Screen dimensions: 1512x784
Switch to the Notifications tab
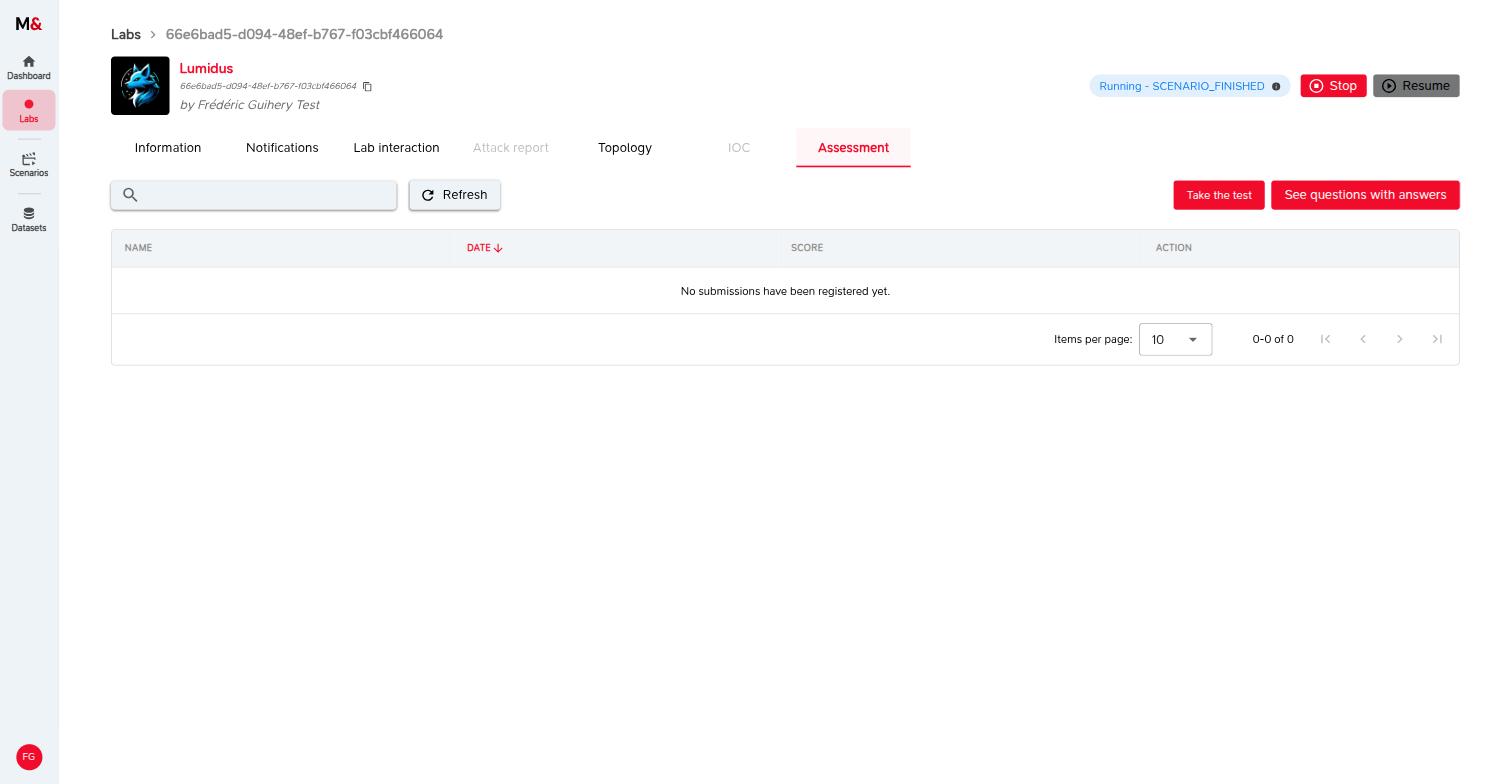(x=282, y=147)
